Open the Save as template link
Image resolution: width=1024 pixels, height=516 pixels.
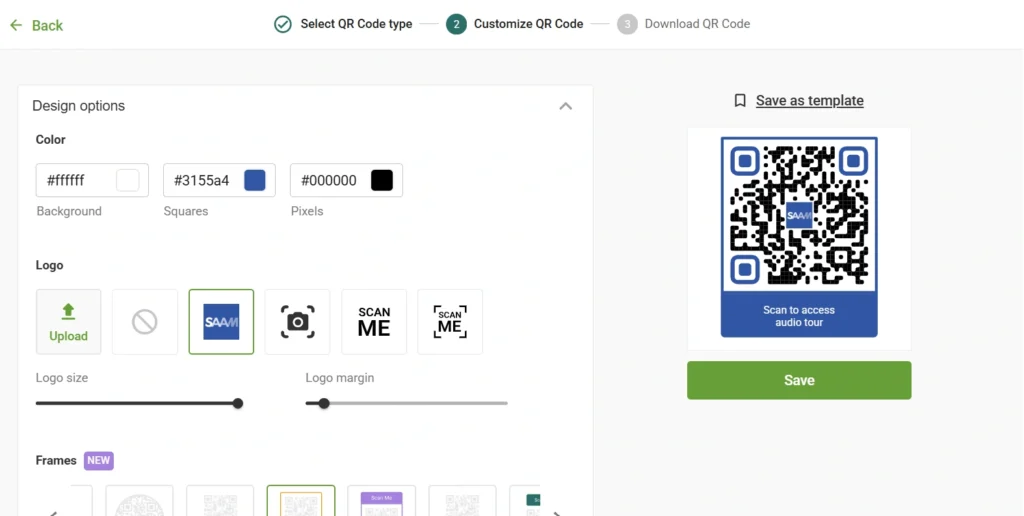[809, 101]
